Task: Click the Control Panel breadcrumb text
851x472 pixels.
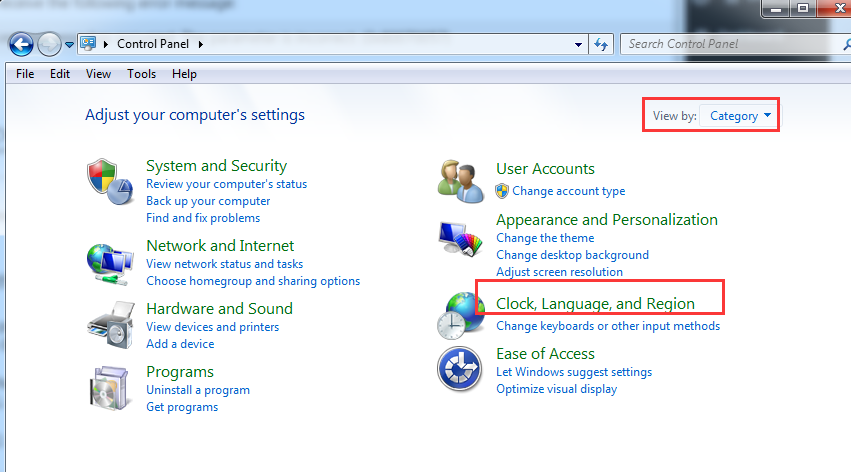Action: (x=153, y=44)
